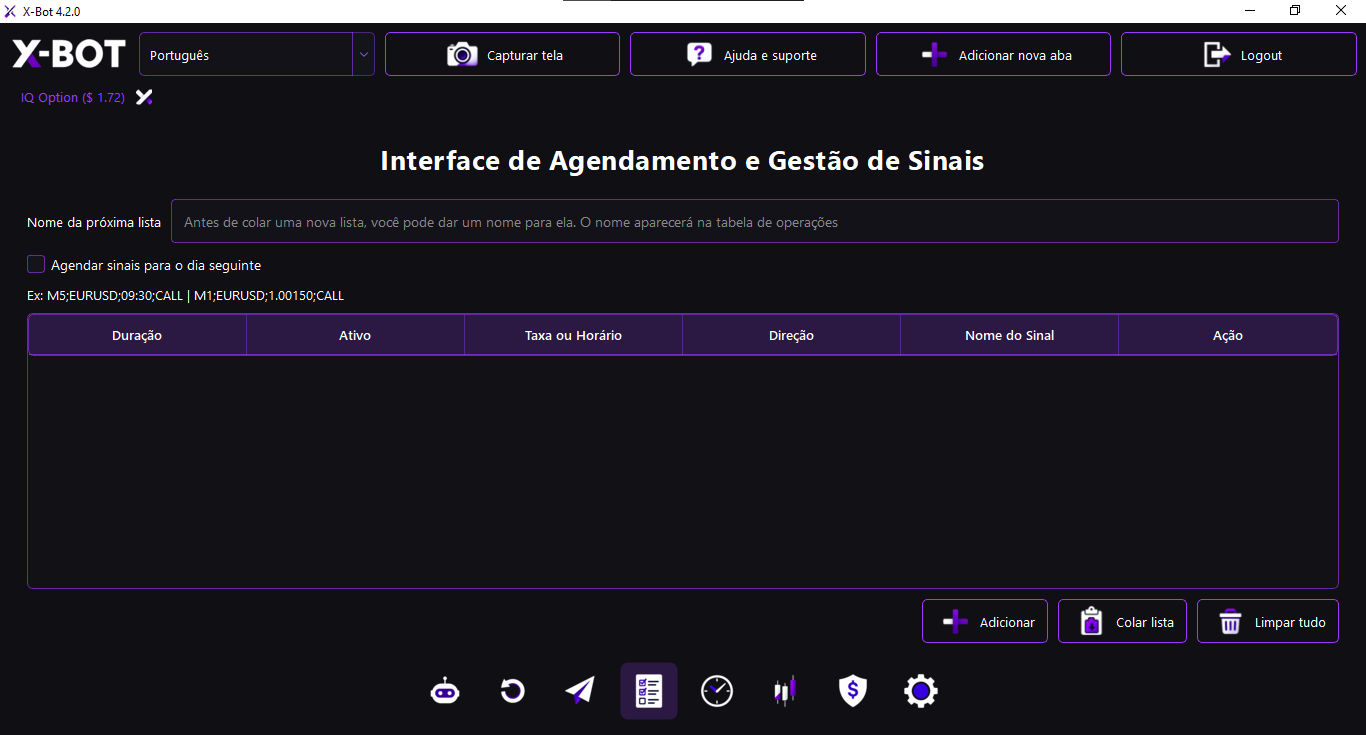This screenshot has height=735, width=1366.
Task: Click the circular refresh arrow icon
Action: click(513, 691)
